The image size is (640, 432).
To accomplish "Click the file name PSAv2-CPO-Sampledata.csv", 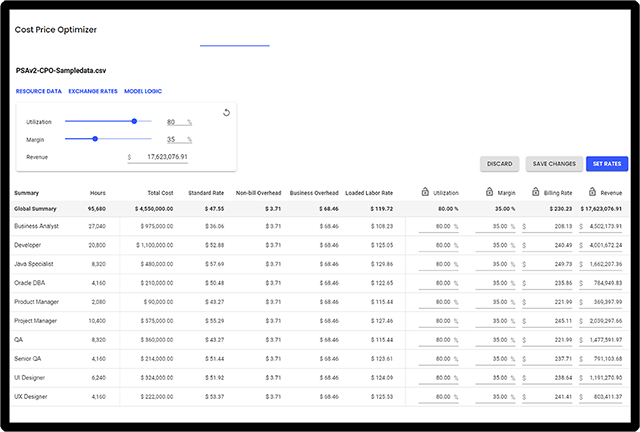I will (x=61, y=71).
